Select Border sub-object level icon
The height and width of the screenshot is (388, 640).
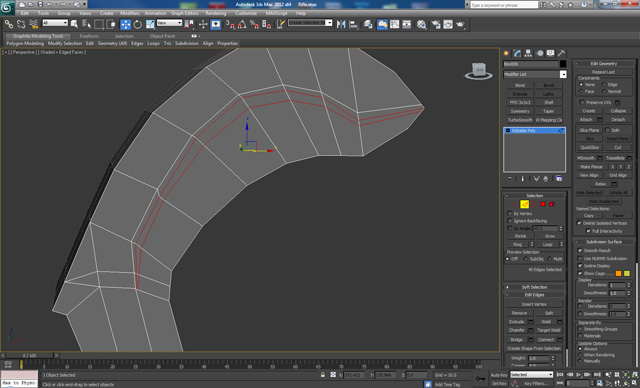533,204
